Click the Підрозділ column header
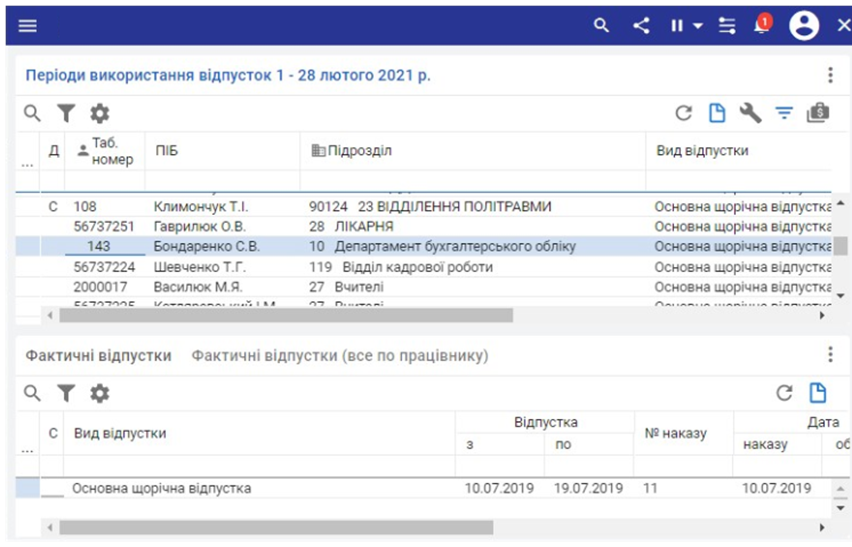852x547 pixels. tap(359, 150)
